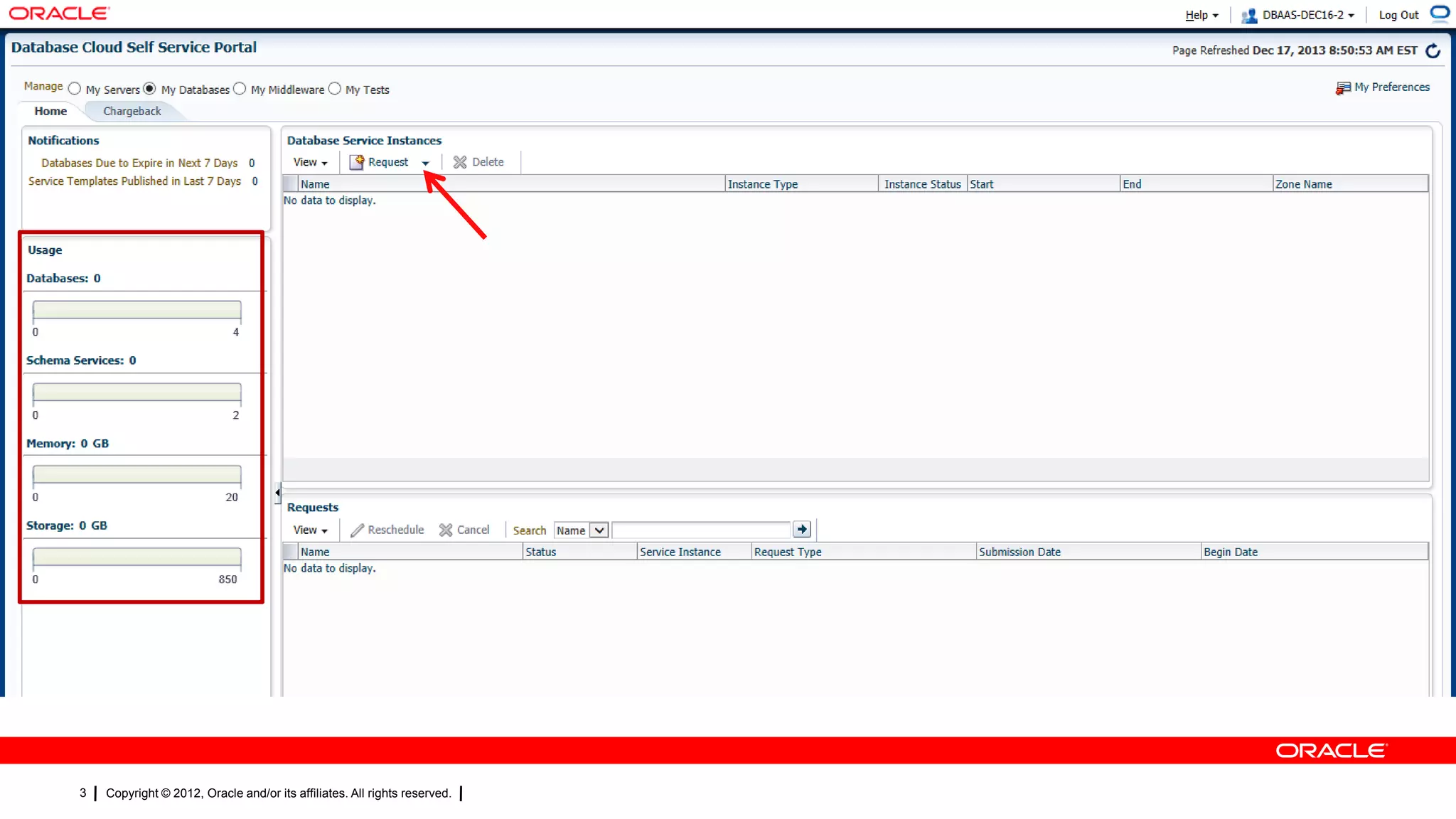Click the 'Storage: 0 GB' label
1456x819 pixels.
coord(67,525)
